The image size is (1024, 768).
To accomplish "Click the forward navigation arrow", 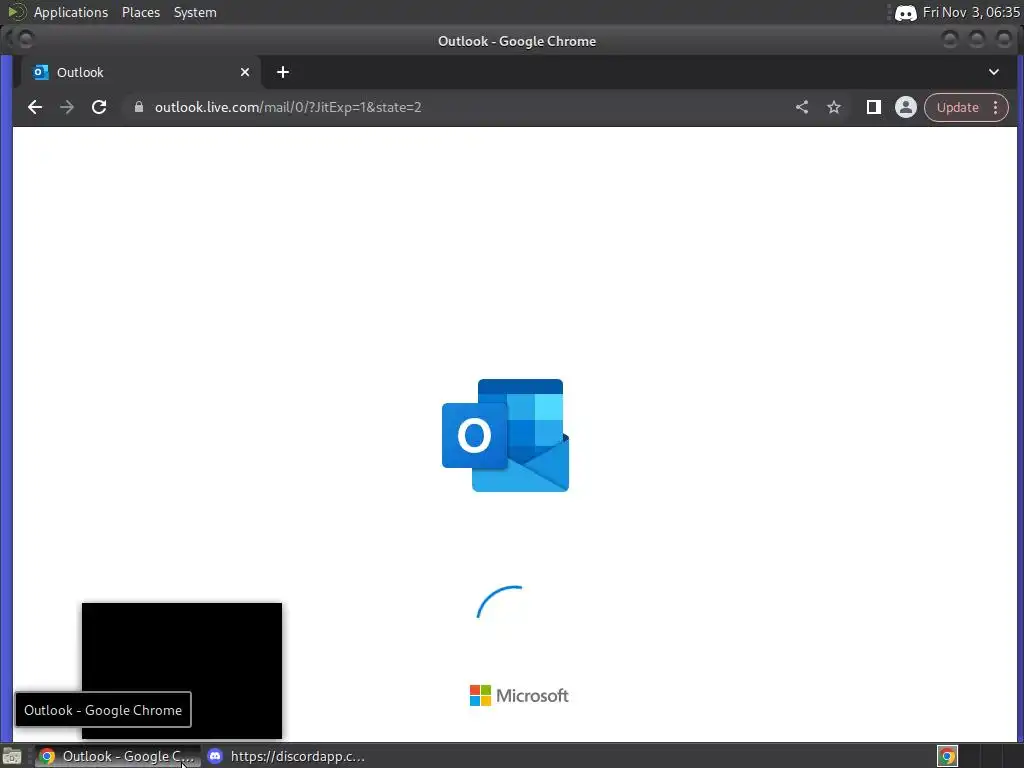I will pos(67,107).
